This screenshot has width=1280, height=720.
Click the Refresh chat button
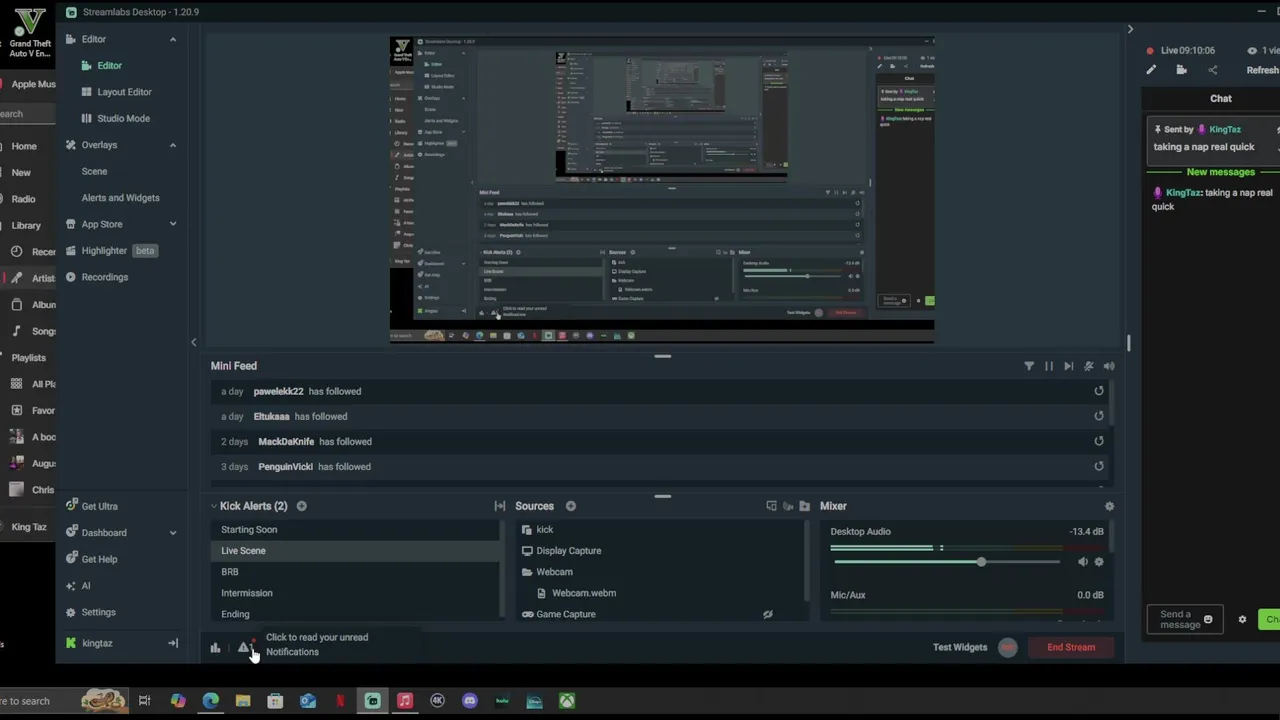pyautogui.click(x=1262, y=70)
